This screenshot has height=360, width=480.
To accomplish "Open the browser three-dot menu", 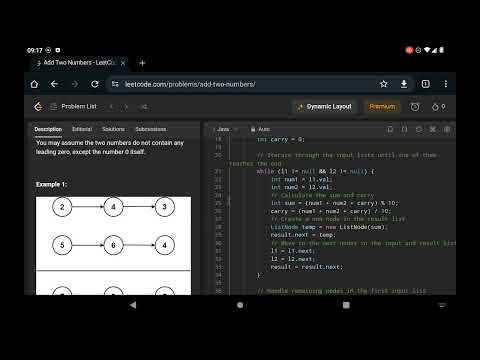I will [x=446, y=84].
